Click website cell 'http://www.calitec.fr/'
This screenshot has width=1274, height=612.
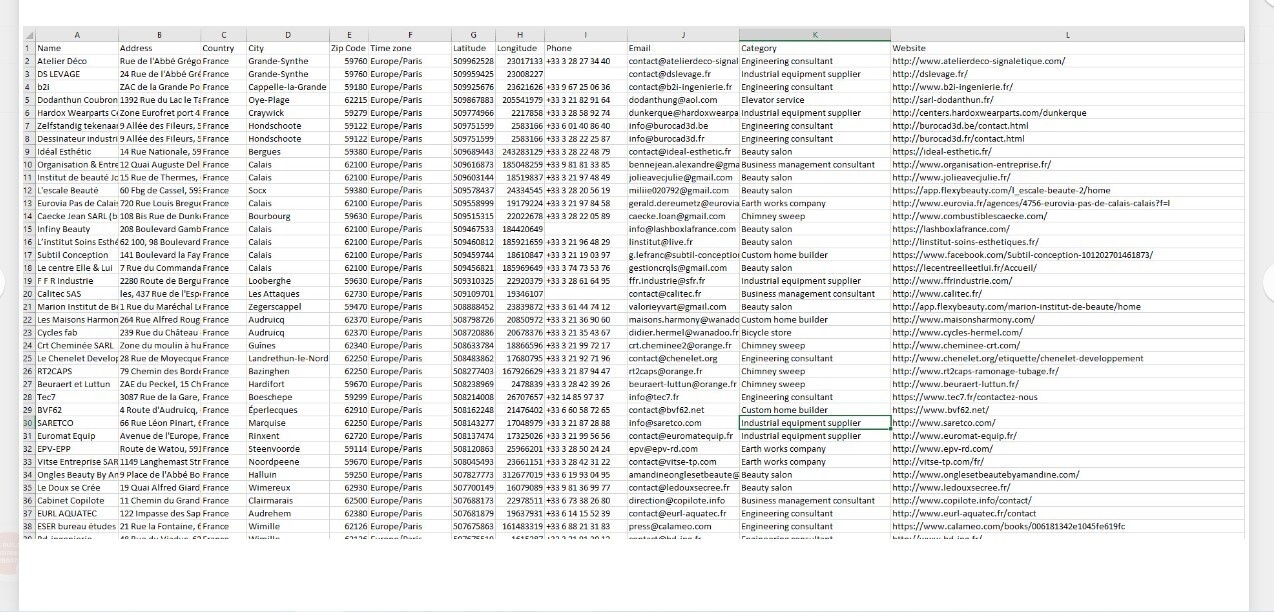(x=1067, y=294)
